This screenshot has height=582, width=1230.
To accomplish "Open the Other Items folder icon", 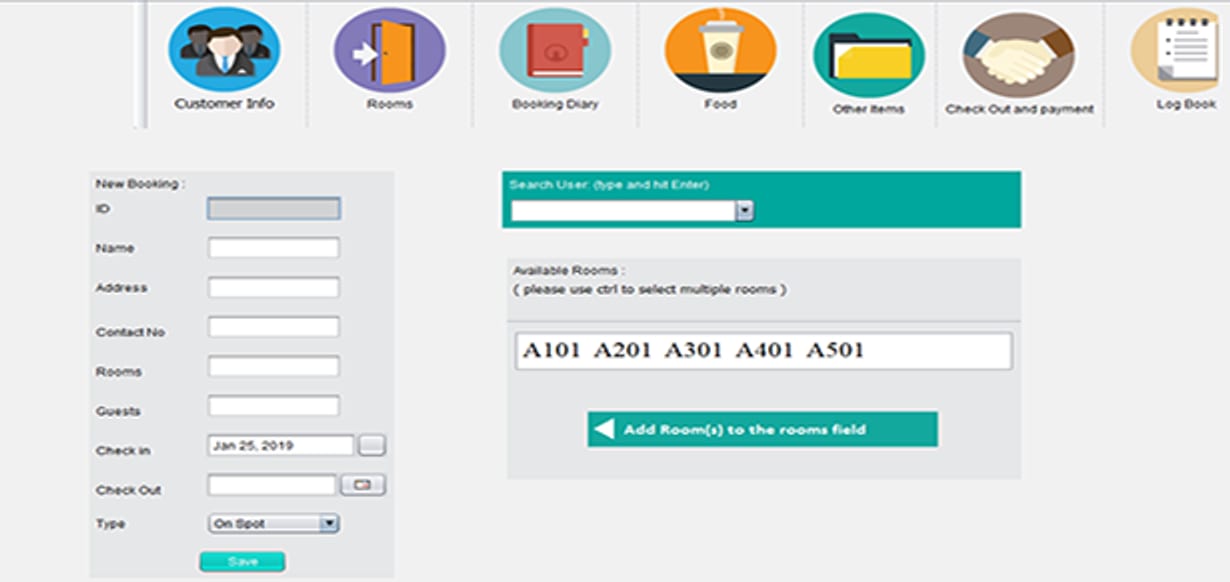I will (x=868, y=55).
